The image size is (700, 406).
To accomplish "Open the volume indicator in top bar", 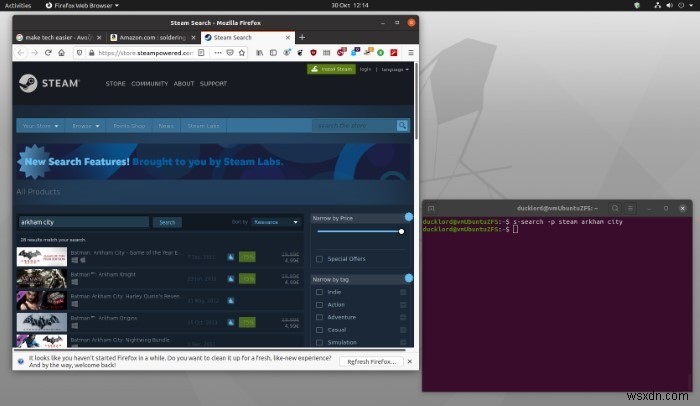I will (x=669, y=5).
